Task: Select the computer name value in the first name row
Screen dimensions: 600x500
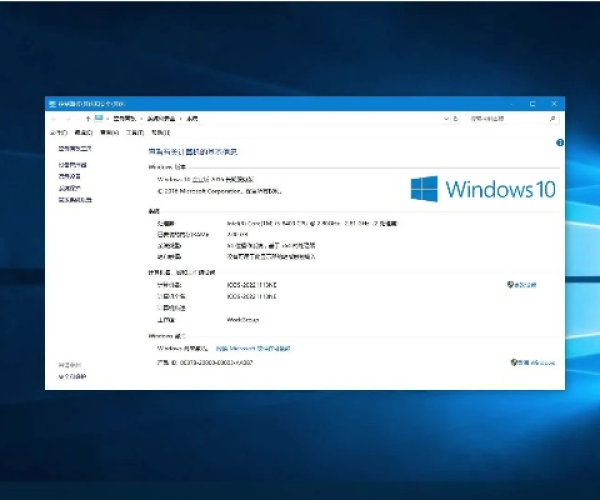Action: 251,285
